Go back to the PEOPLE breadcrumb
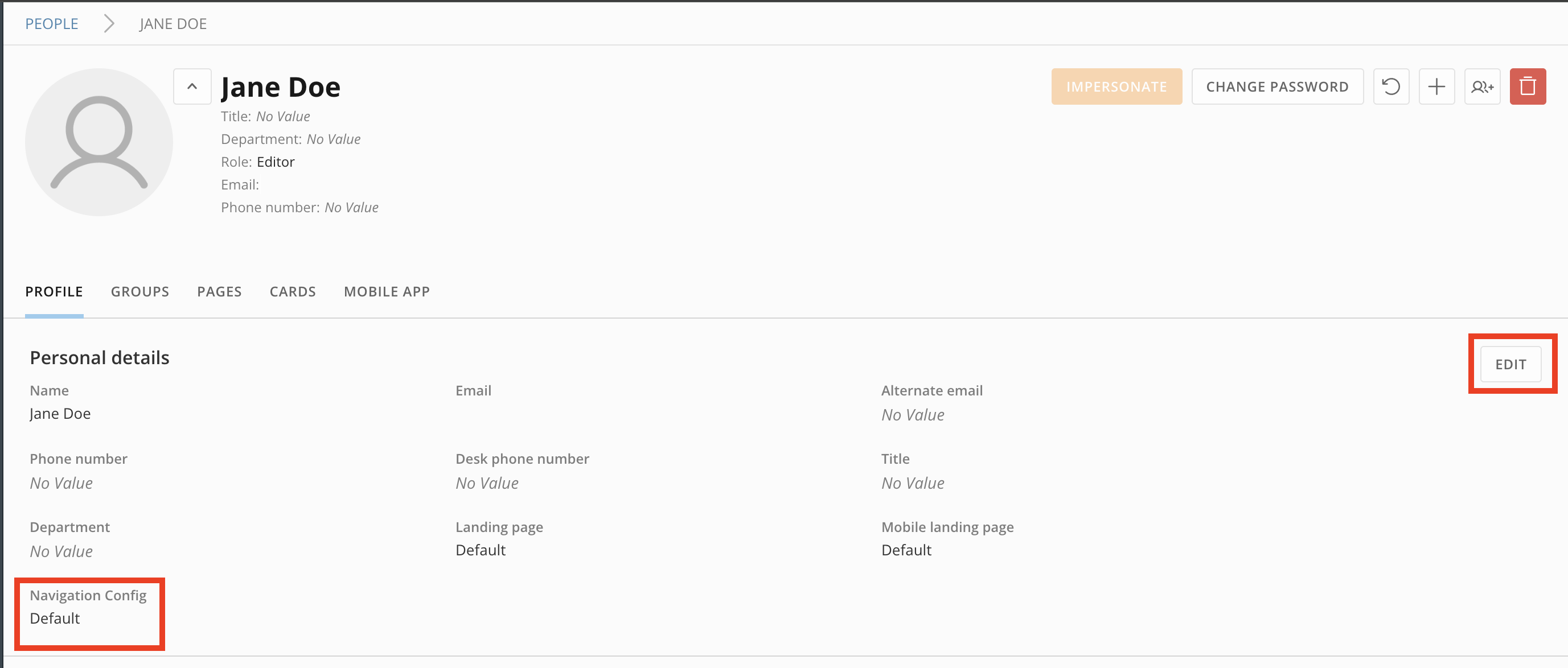The image size is (1568, 668). [x=52, y=24]
